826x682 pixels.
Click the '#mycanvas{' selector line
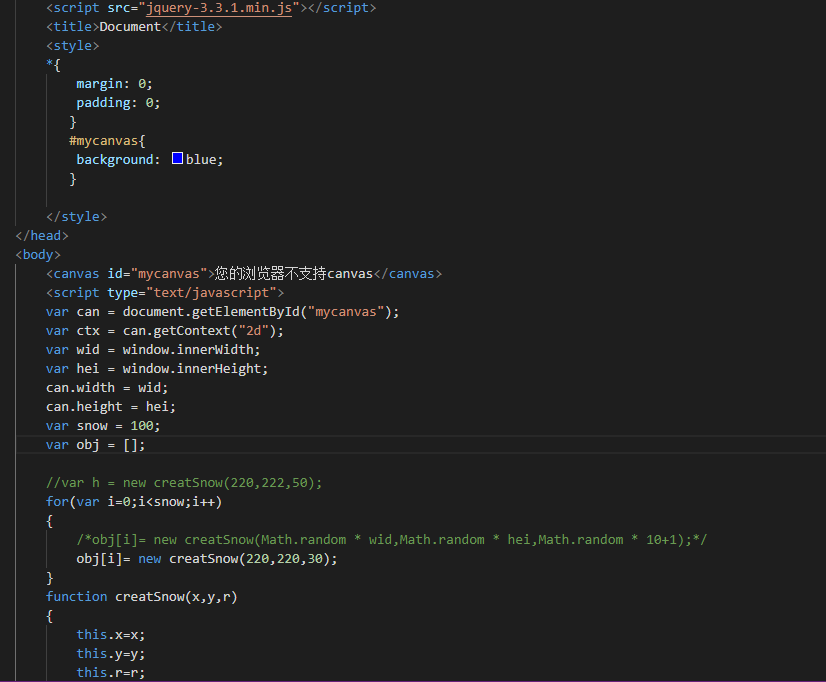click(x=107, y=141)
